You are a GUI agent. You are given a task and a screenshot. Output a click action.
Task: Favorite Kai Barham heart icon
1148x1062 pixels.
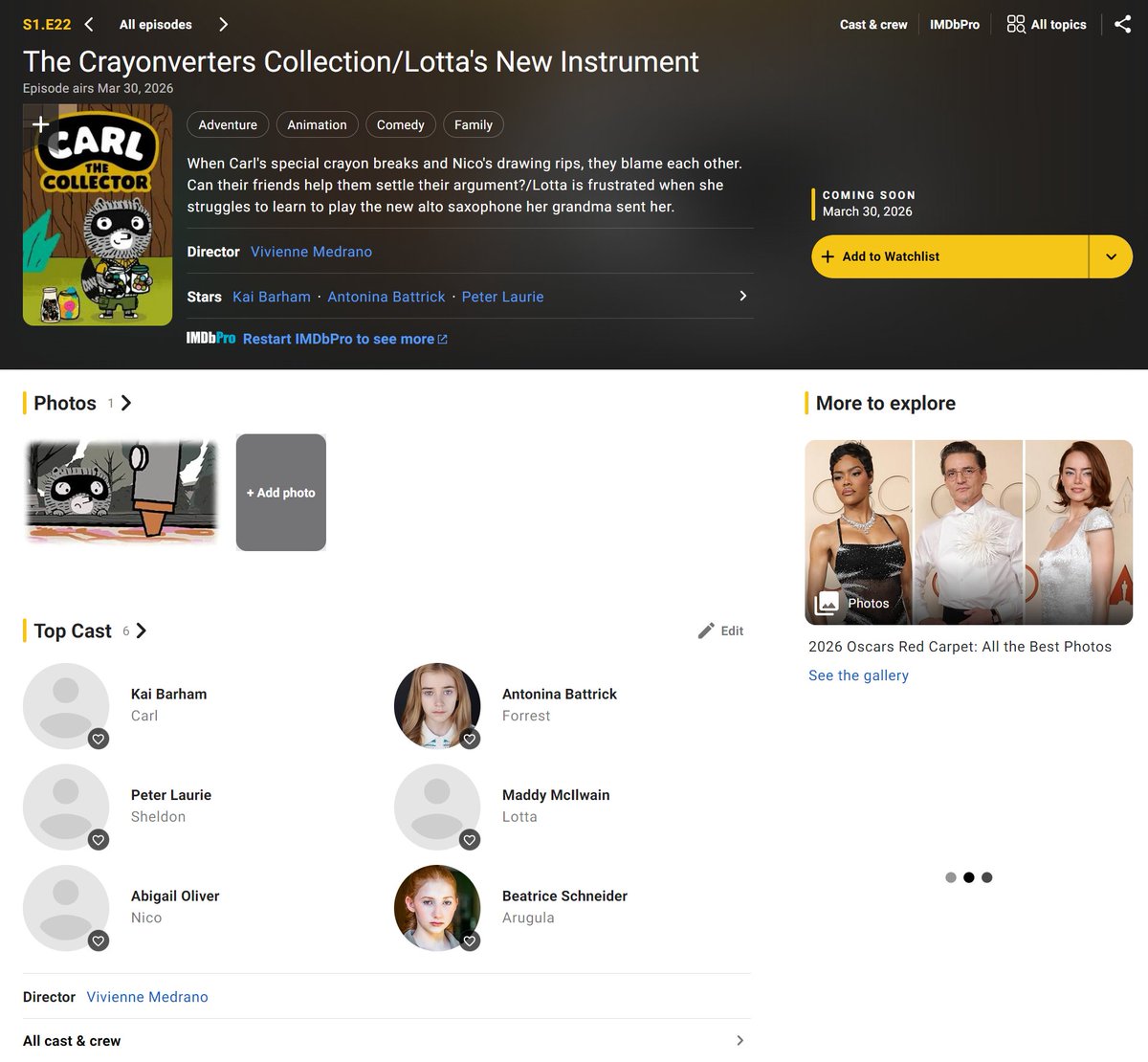point(98,739)
